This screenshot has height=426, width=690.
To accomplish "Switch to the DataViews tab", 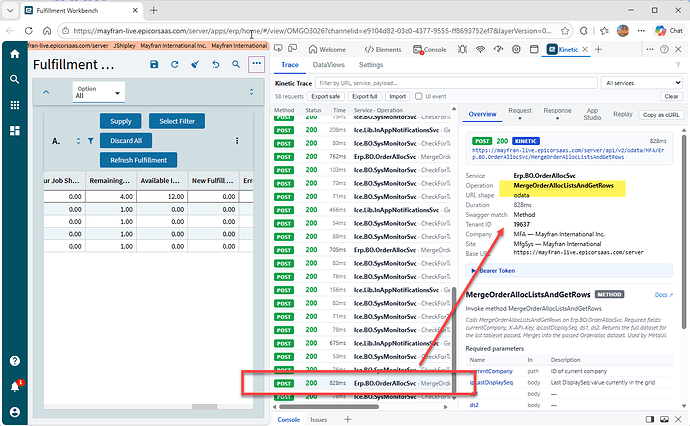I will click(x=328, y=65).
